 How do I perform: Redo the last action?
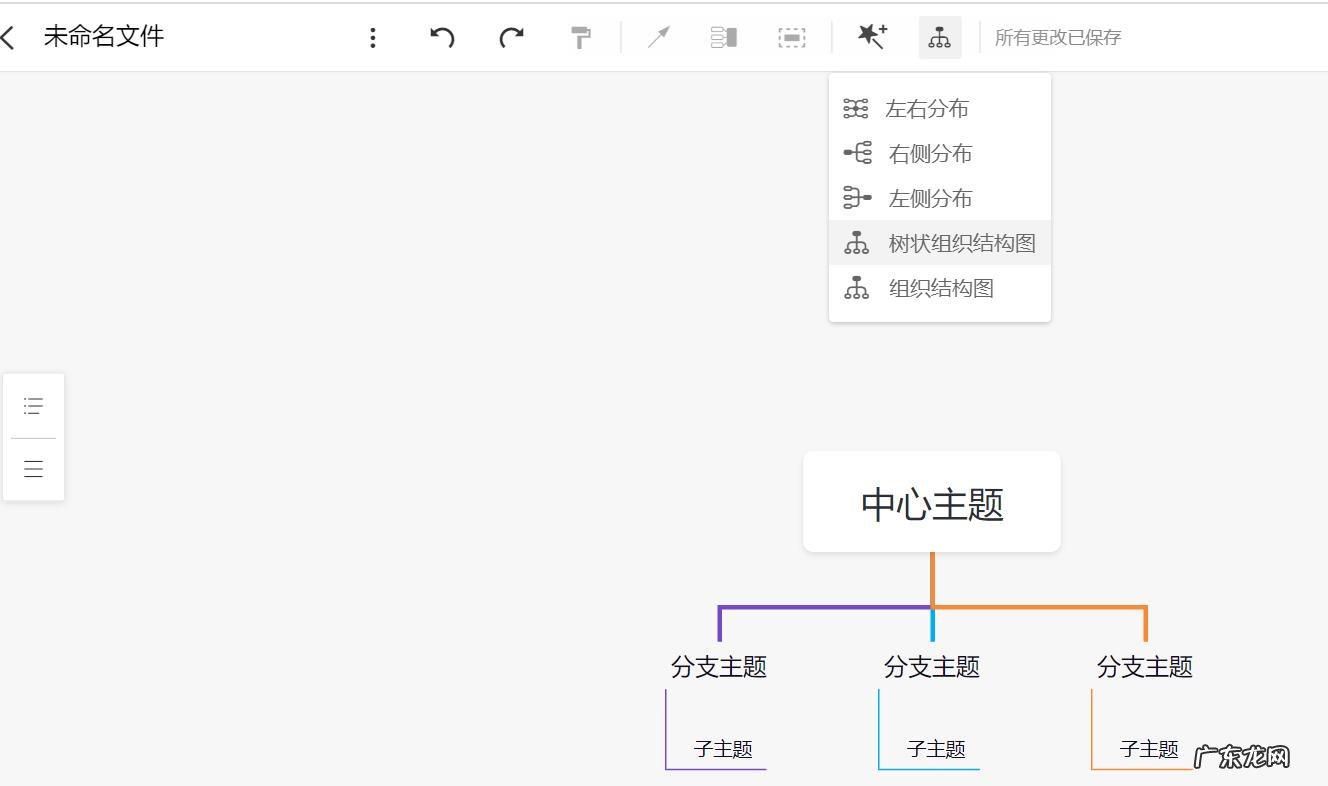[512, 36]
